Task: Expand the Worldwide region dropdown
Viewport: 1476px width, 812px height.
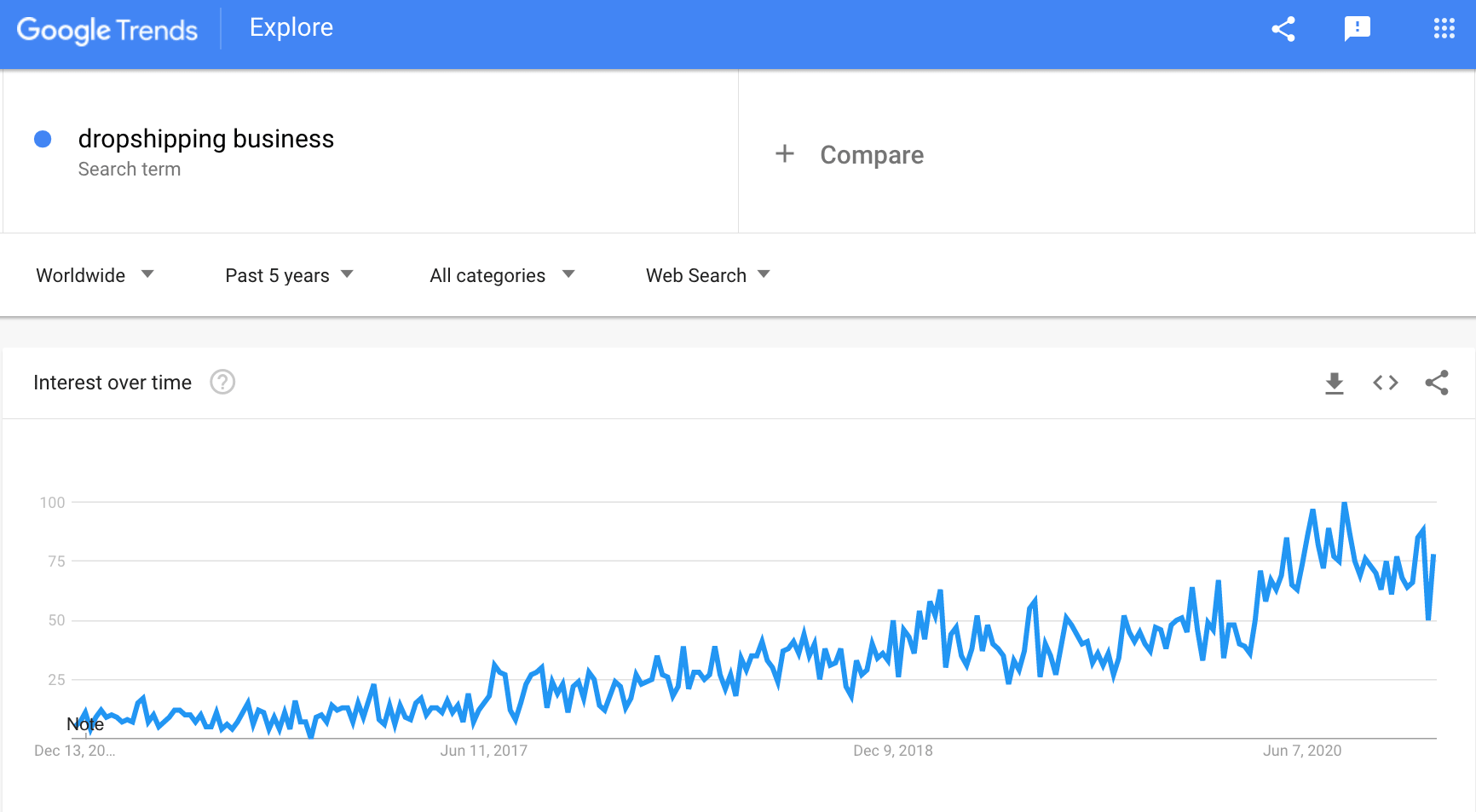Action: click(x=95, y=275)
